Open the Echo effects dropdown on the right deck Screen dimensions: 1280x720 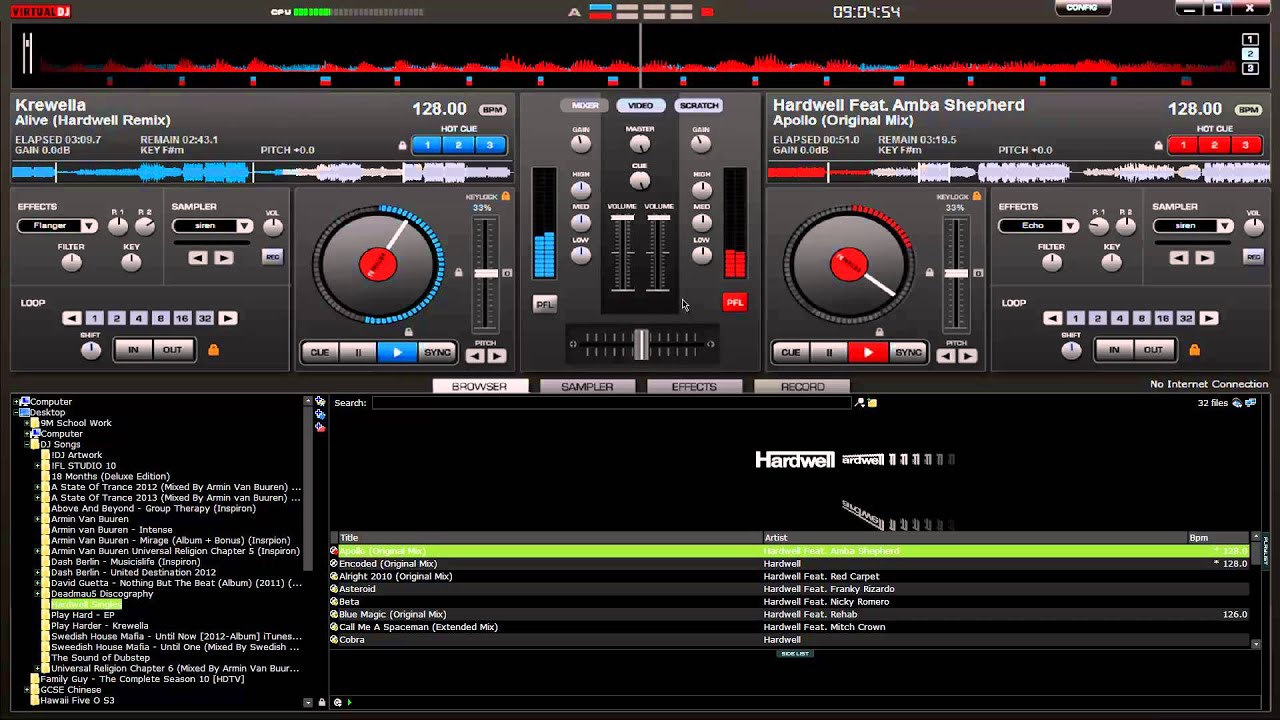(1069, 226)
